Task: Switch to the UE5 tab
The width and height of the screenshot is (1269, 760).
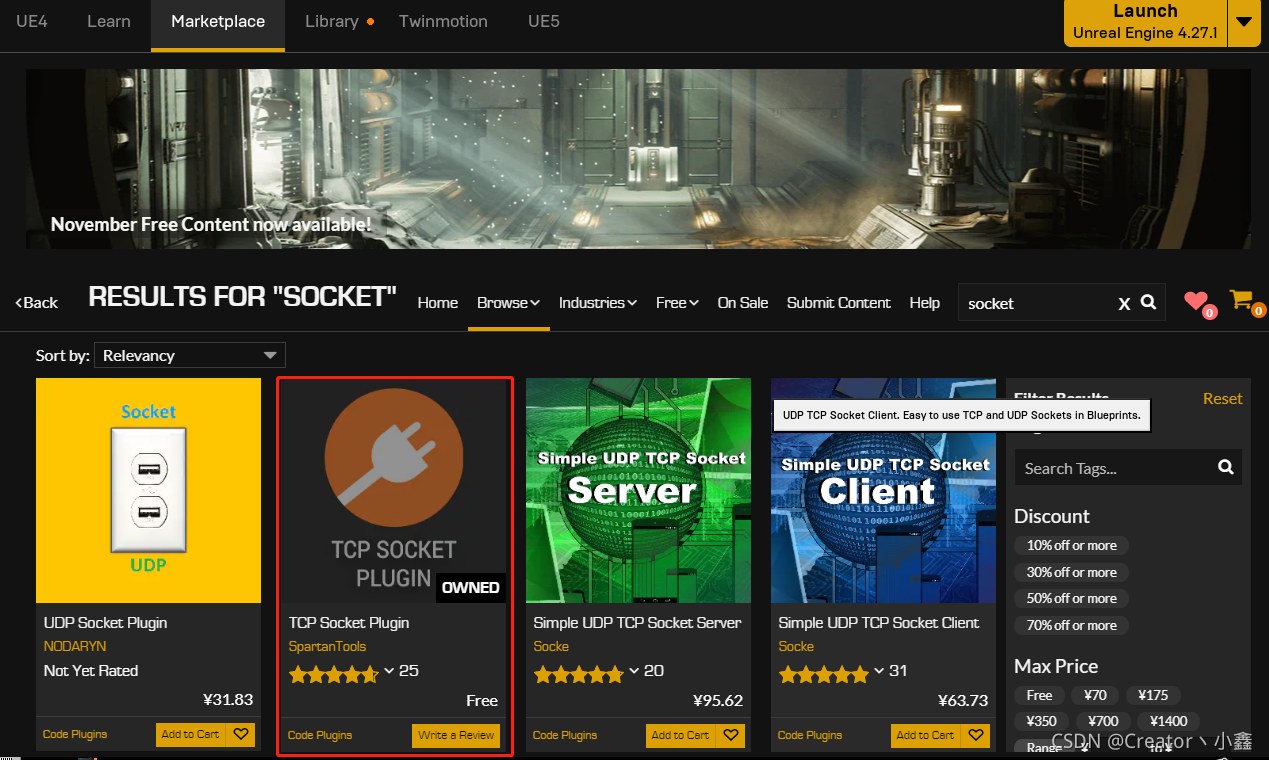Action: click(x=543, y=21)
